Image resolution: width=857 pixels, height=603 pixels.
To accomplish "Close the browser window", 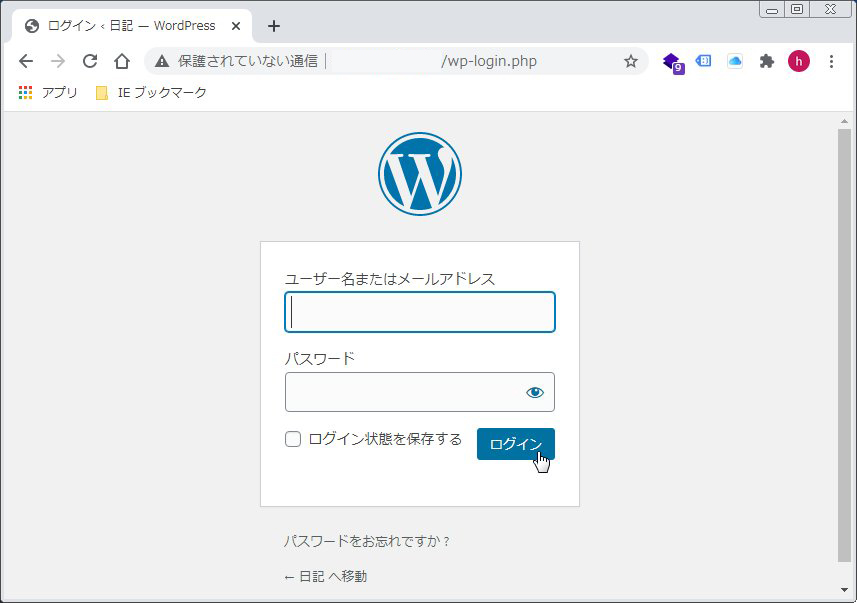I will coord(830,9).
